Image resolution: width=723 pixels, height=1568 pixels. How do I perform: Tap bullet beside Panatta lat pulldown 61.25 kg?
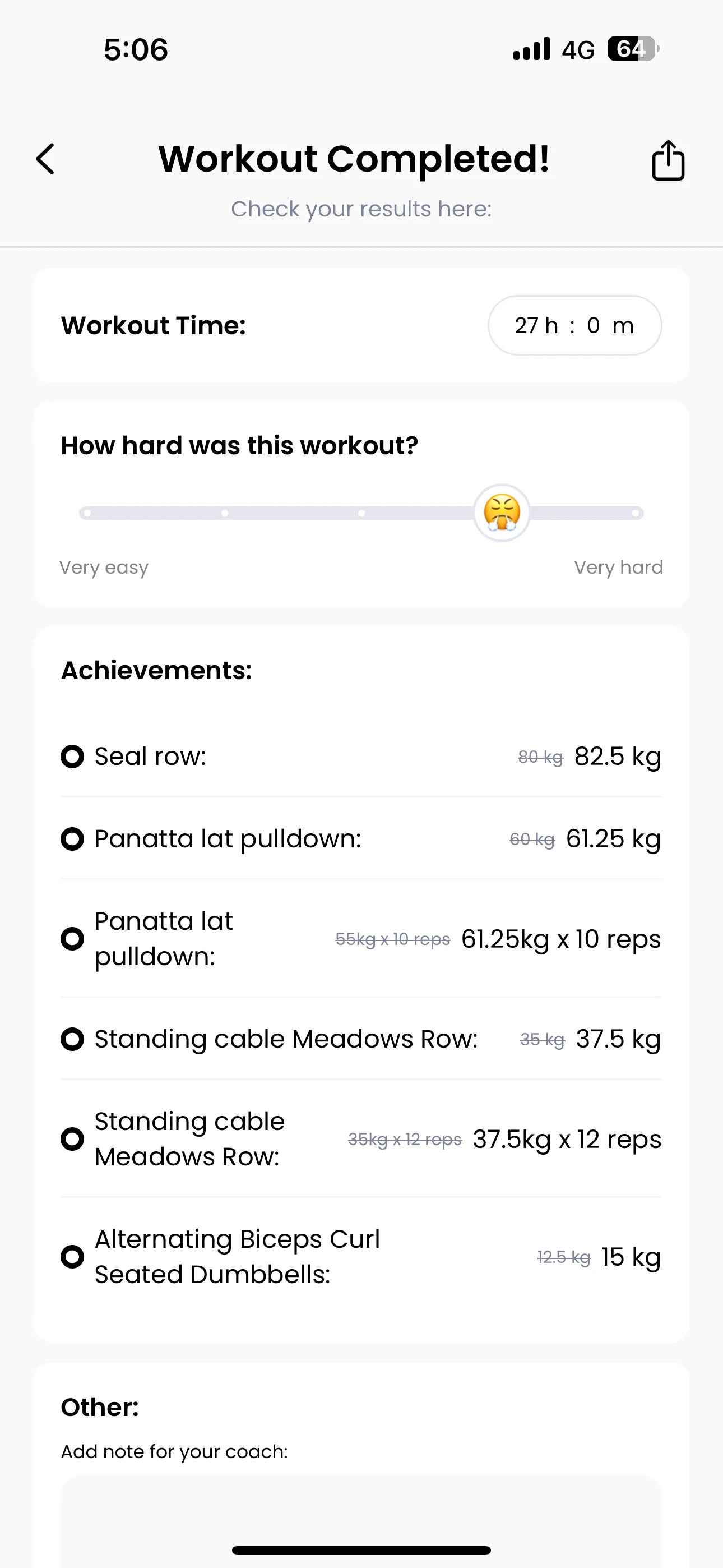point(72,839)
